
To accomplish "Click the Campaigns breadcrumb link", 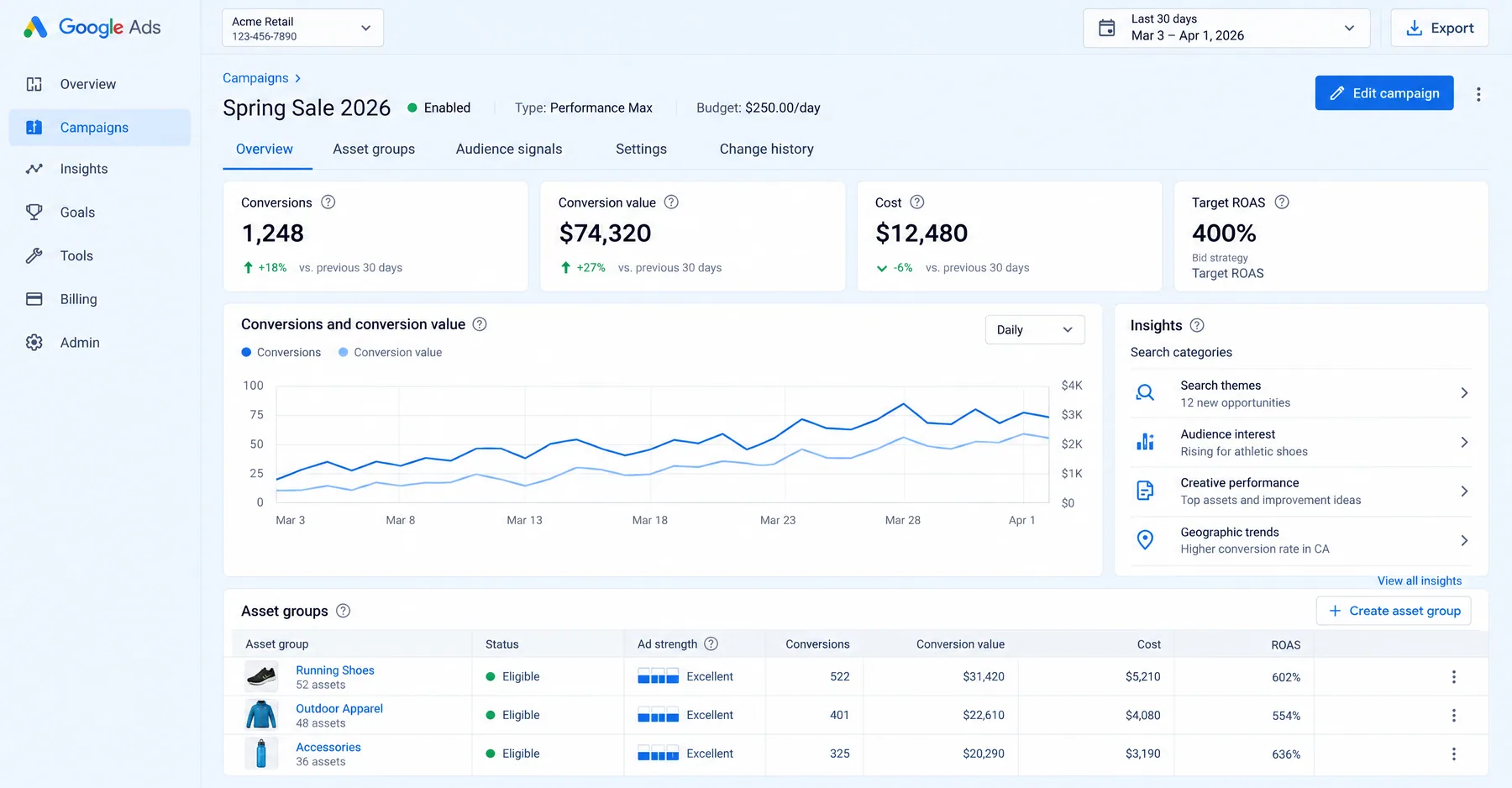I will click(255, 78).
